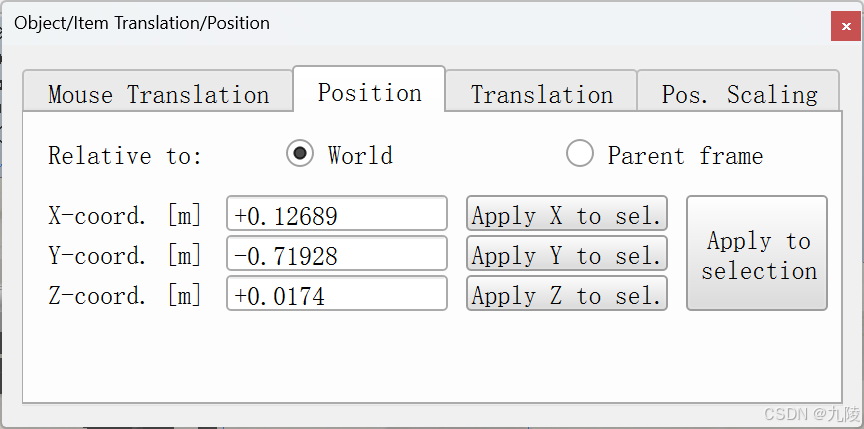Click into the Z-coord value field
The height and width of the screenshot is (429, 864).
point(337,295)
